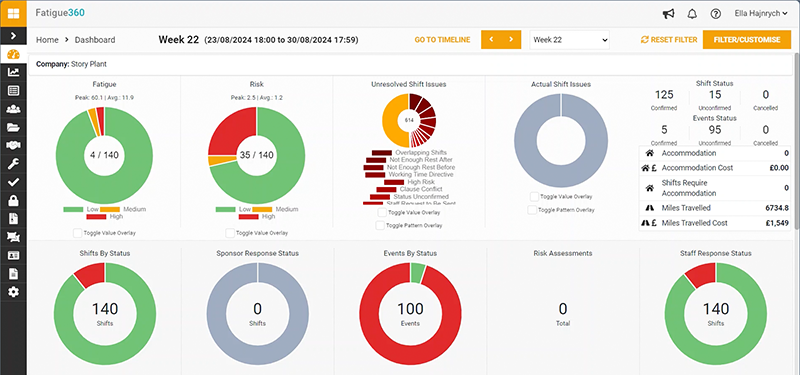Go to next week arrow
The height and width of the screenshot is (375, 800).
tap(511, 39)
